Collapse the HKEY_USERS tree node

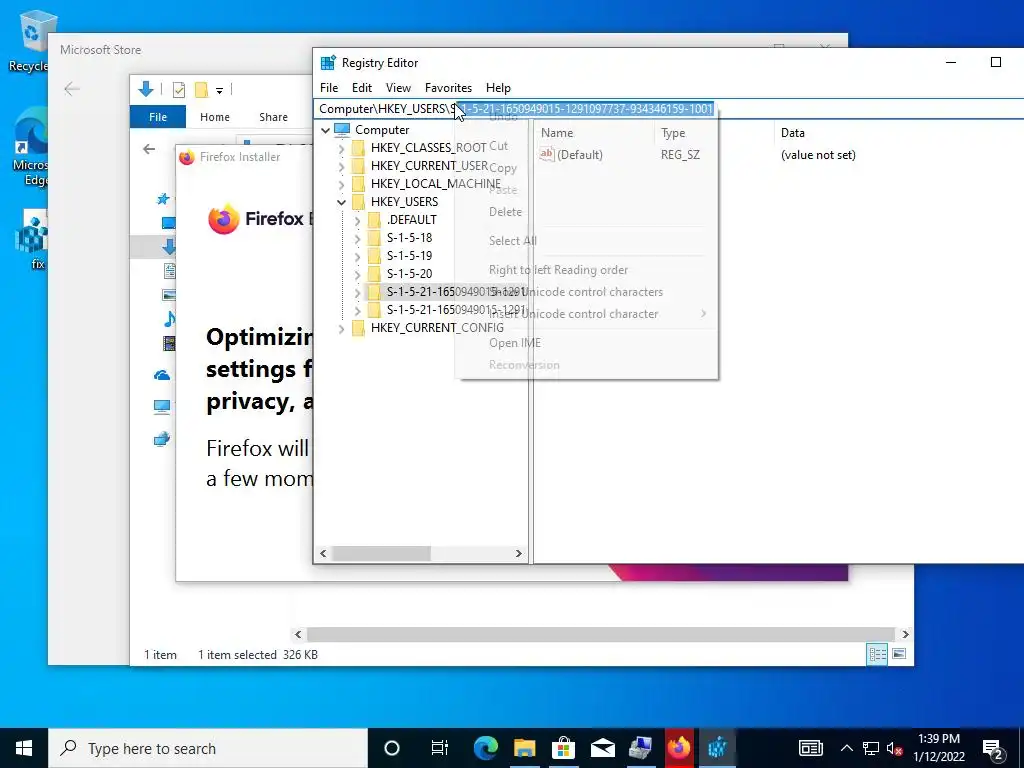tap(341, 202)
